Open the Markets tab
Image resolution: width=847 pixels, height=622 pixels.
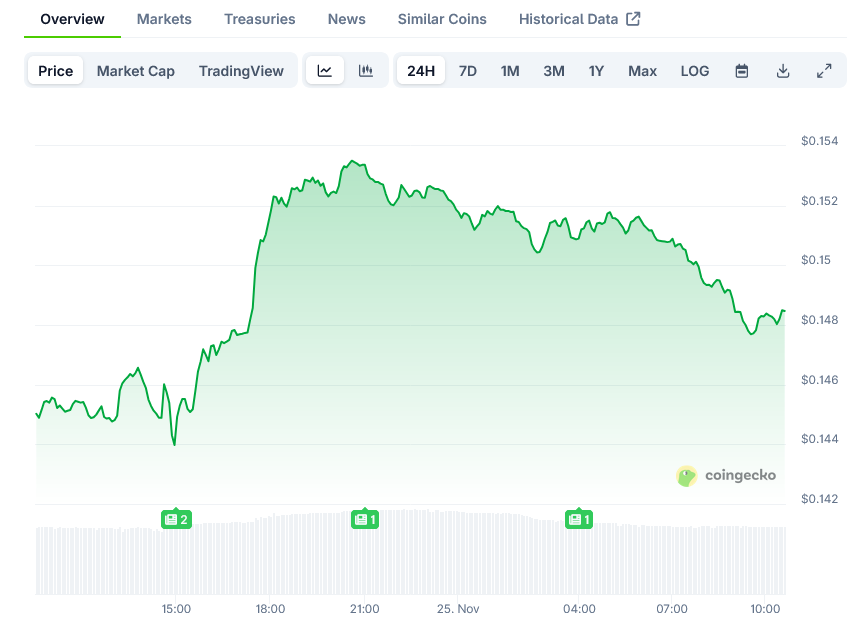click(164, 19)
